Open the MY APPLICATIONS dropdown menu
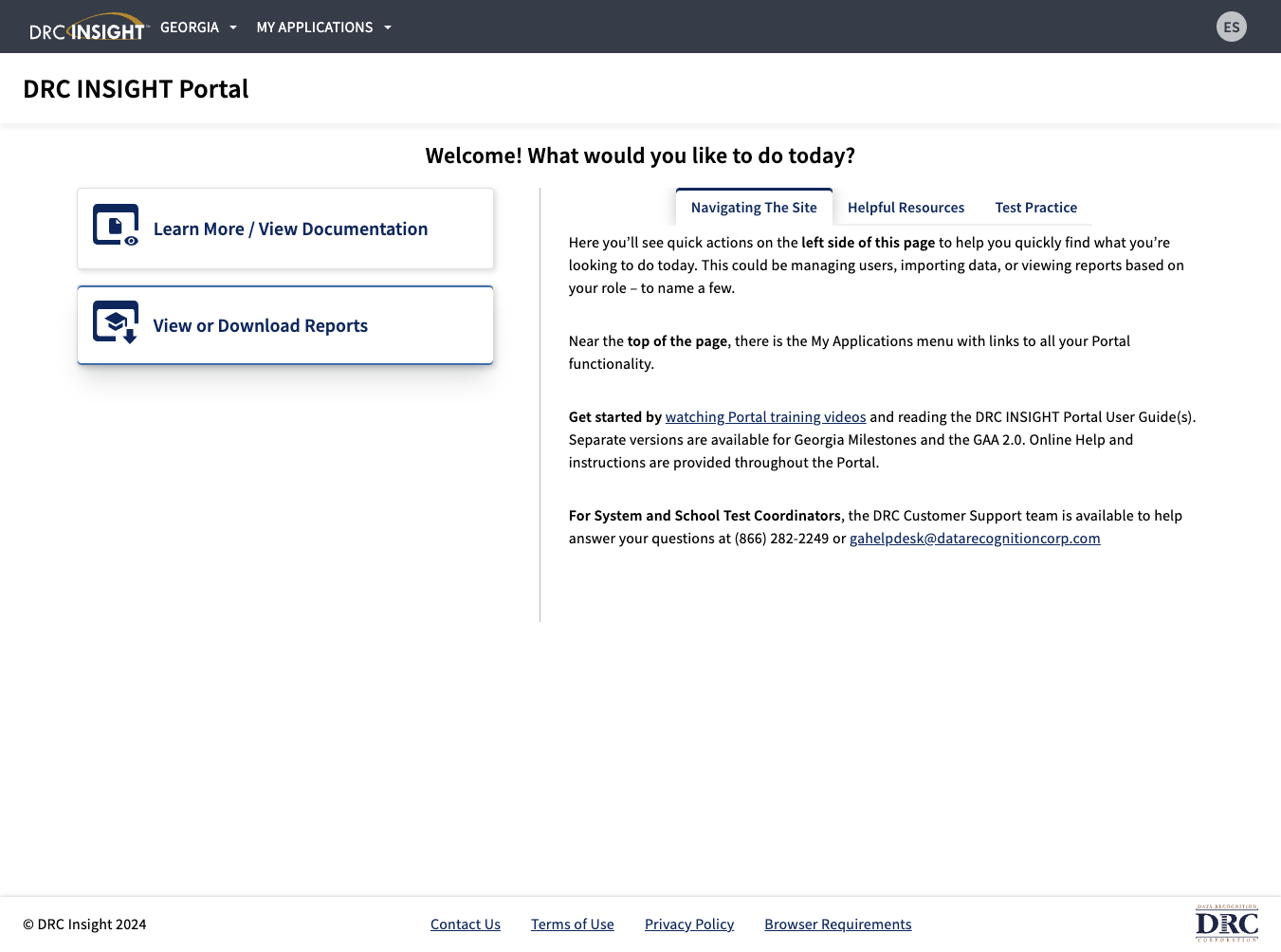Screen dimensions: 1281x952 tap(323, 27)
